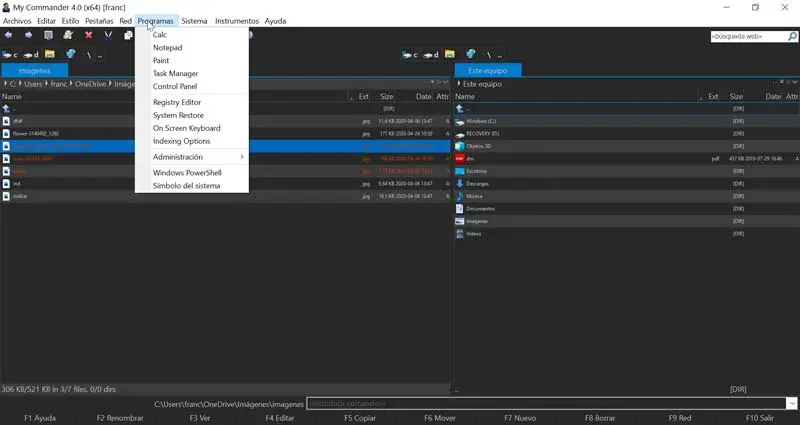Select Símbolo del sistema entry

(x=192, y=186)
